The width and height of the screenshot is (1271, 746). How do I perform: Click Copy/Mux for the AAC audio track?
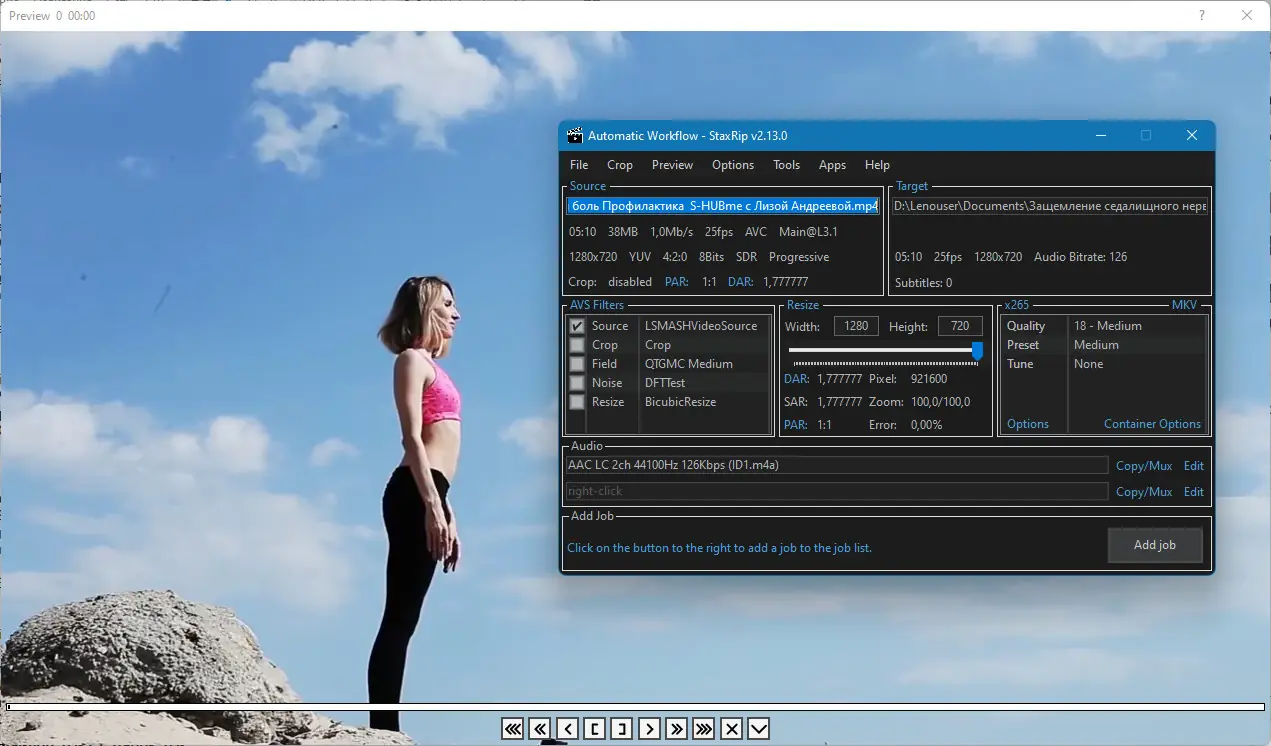pos(1144,466)
